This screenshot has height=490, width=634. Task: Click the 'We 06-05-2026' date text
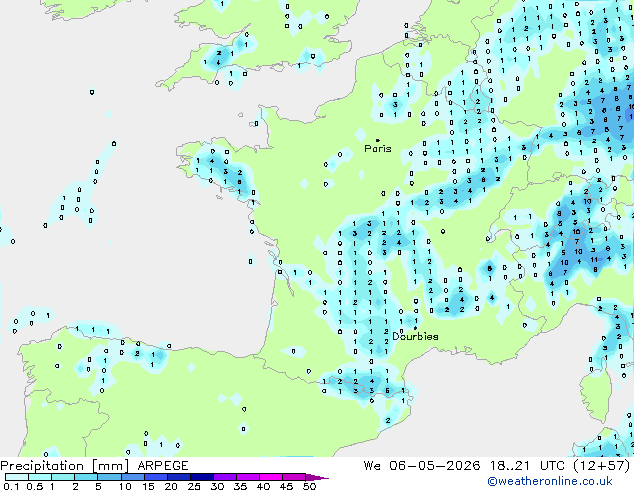[422, 466]
